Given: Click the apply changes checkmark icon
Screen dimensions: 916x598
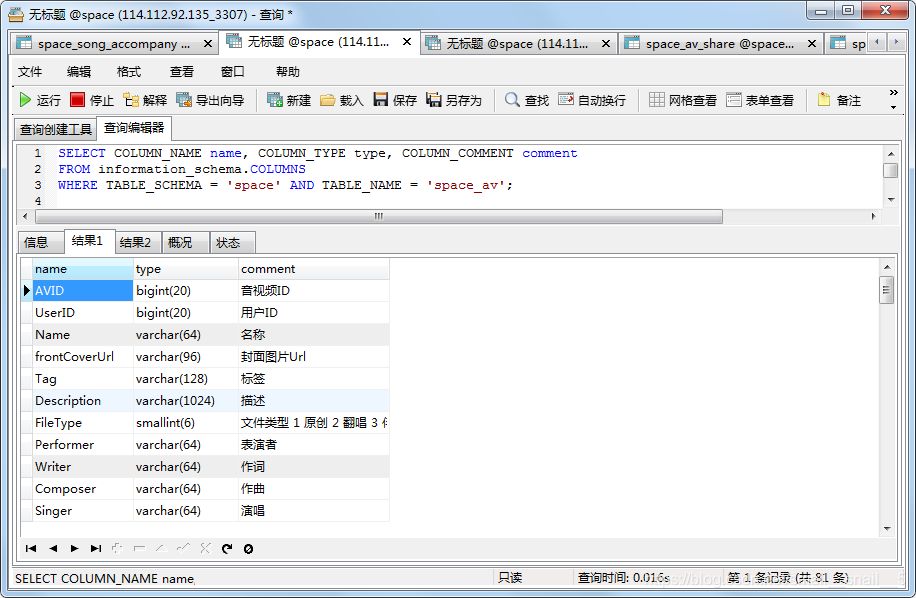Looking at the screenshot, I should pos(183,548).
